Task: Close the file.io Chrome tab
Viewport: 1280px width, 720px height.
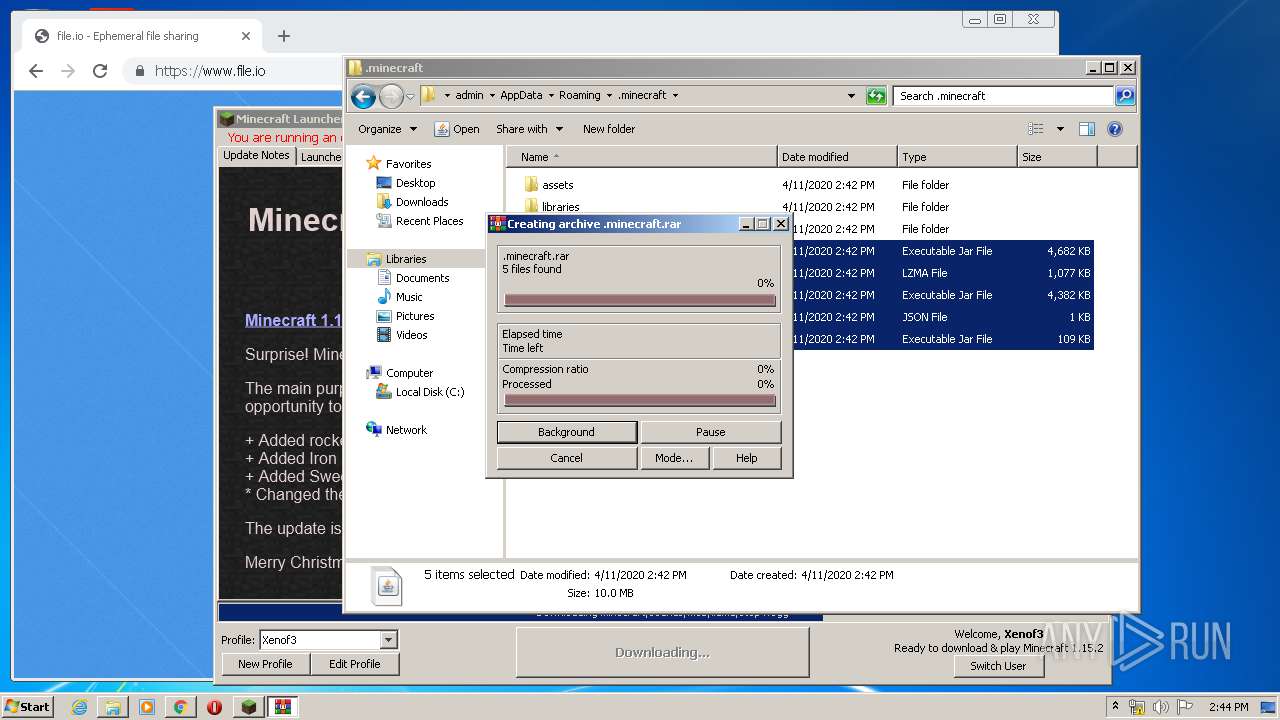Action: coord(246,36)
